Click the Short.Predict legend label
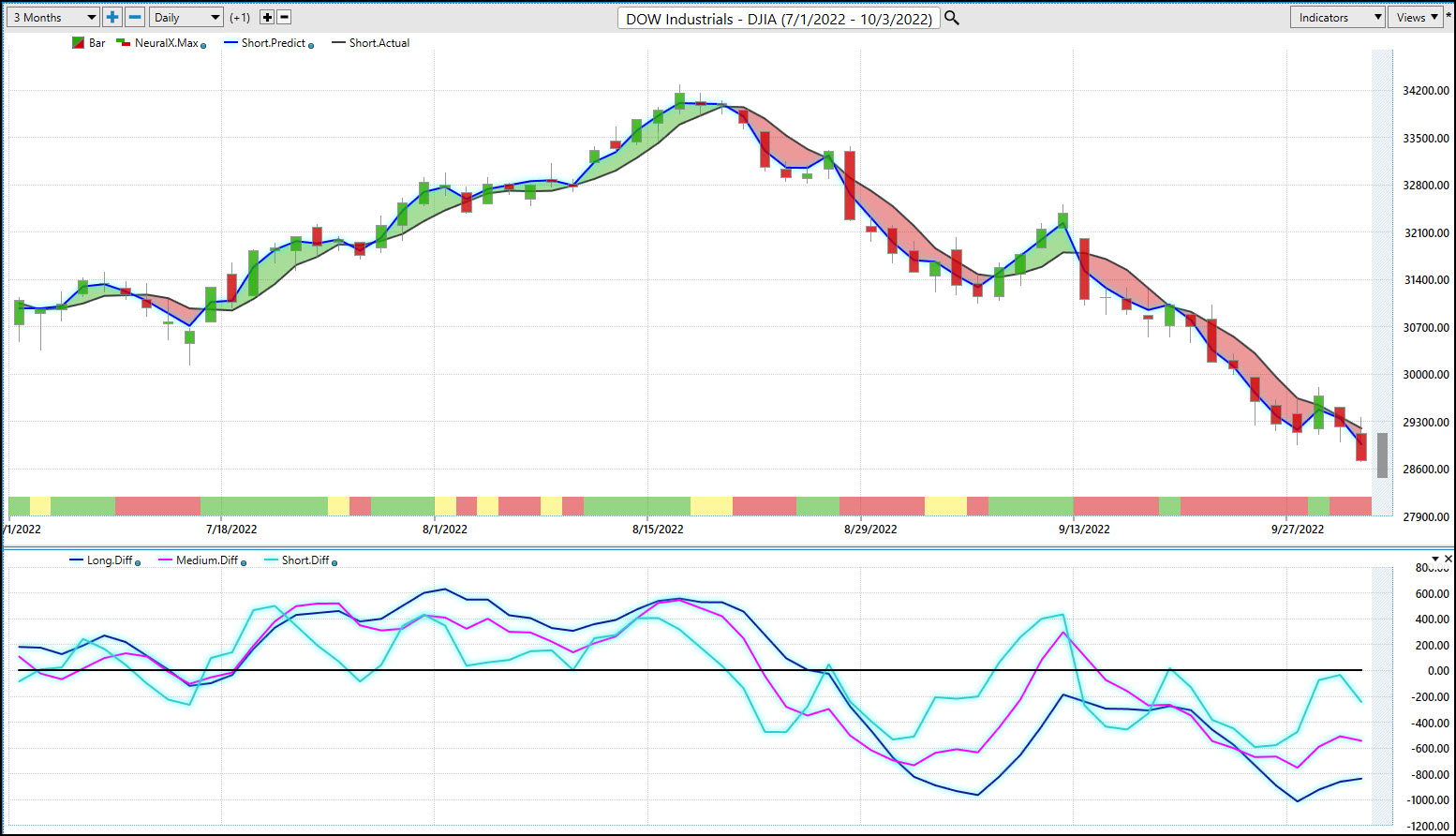1456x836 pixels. [274, 43]
